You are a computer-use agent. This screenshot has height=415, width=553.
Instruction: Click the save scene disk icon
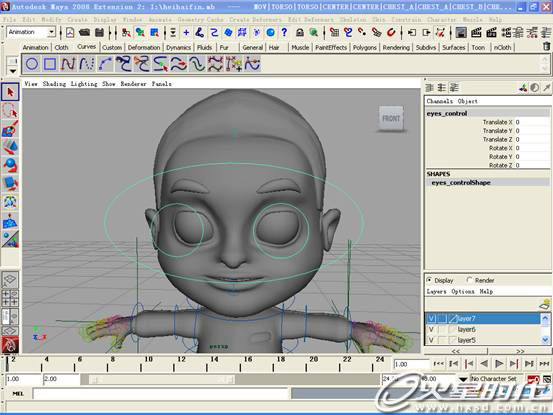(x=99, y=33)
